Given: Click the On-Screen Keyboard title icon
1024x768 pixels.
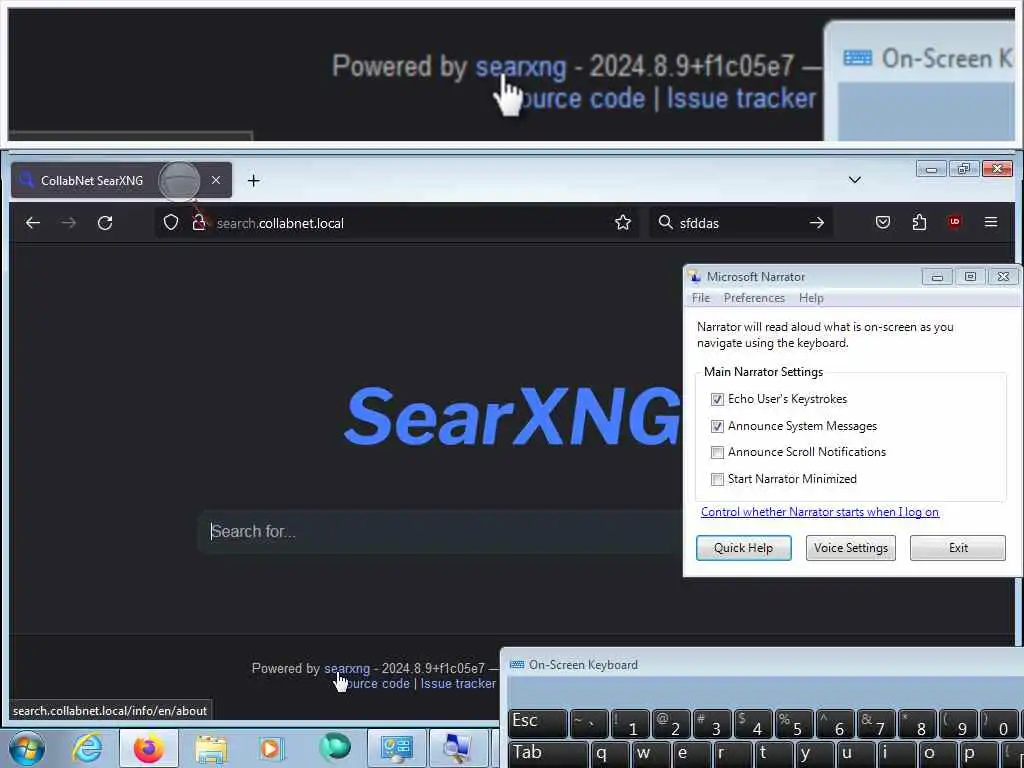Looking at the screenshot, I should click(x=517, y=665).
